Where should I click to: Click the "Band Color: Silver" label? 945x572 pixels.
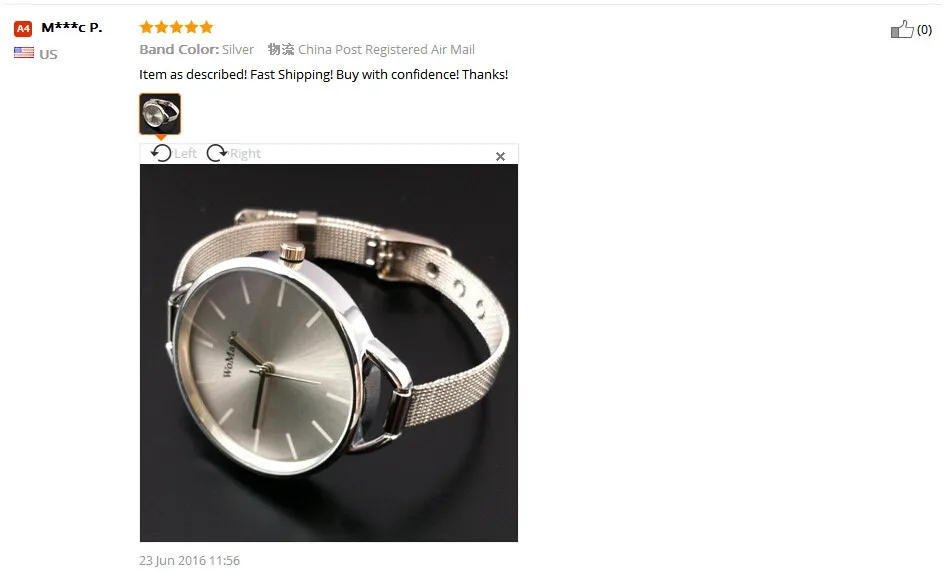pos(196,49)
